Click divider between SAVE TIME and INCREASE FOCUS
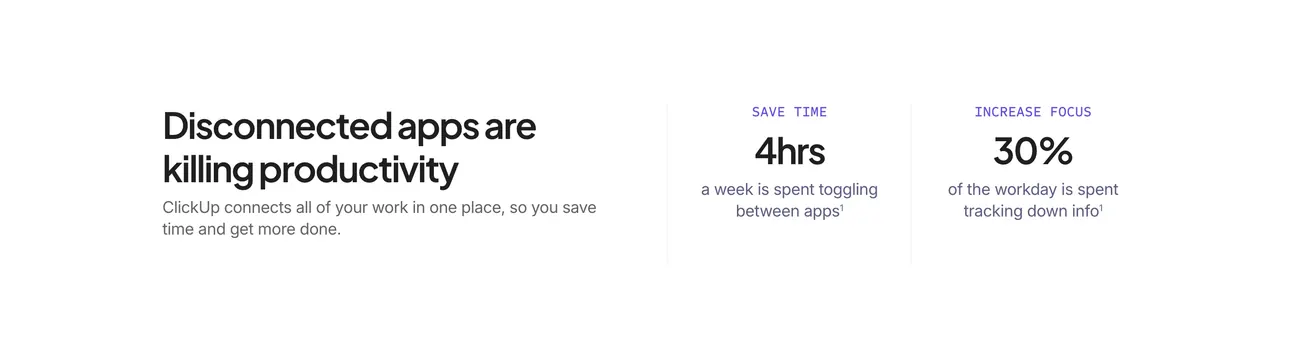This screenshot has width=1299, height=360. 911,184
